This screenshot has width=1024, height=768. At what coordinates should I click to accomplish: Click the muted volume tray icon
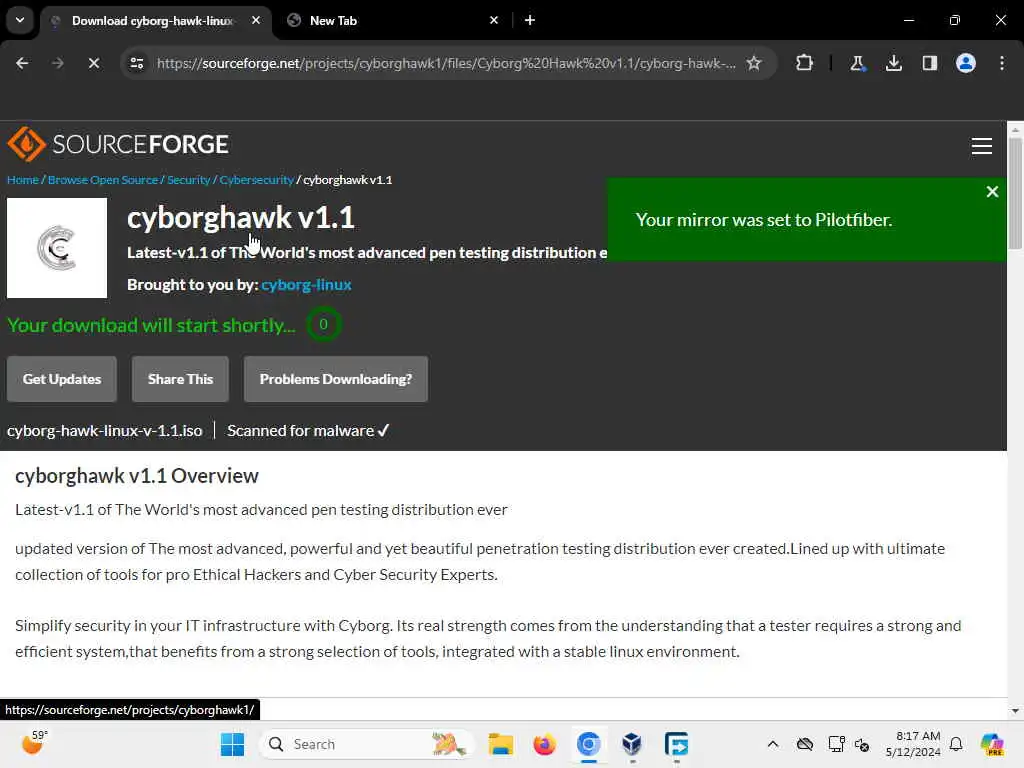(862, 744)
